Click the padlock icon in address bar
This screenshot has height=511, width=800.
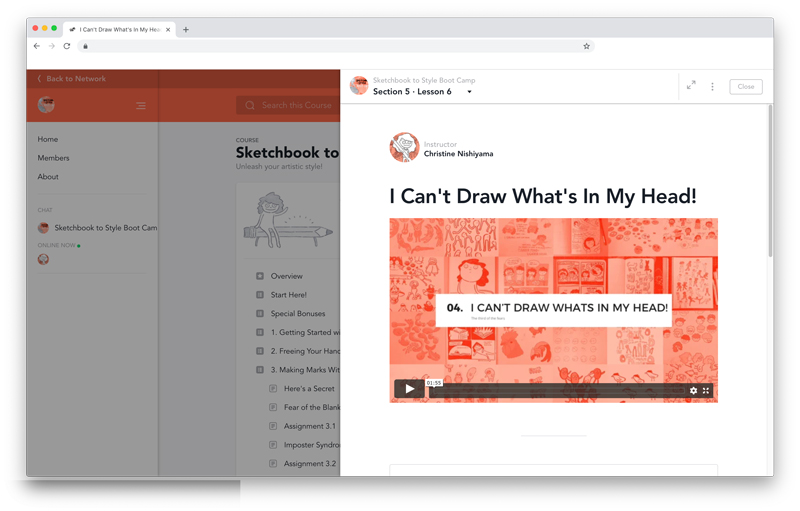(85, 46)
